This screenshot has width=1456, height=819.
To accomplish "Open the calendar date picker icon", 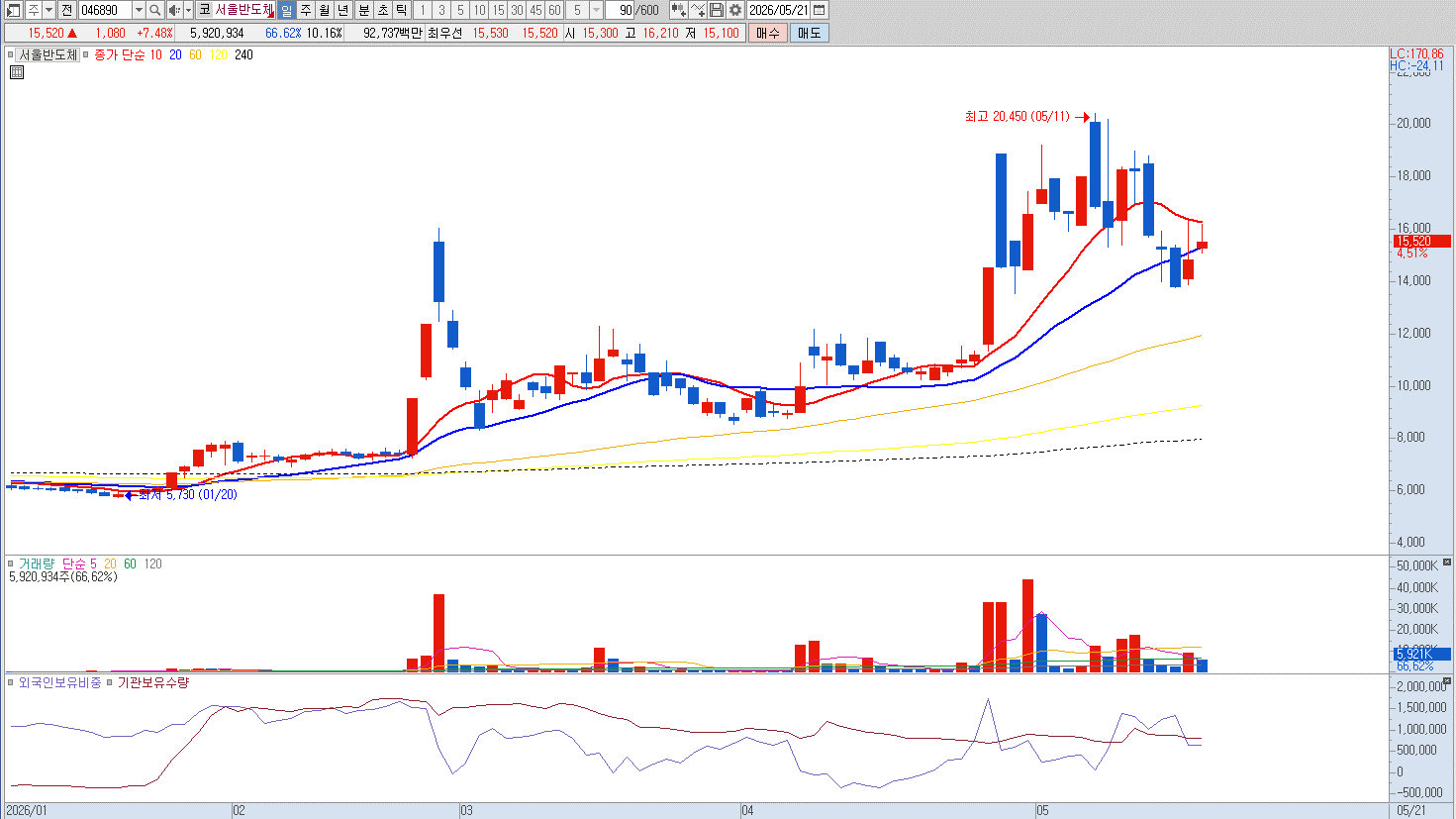I will (819, 10).
